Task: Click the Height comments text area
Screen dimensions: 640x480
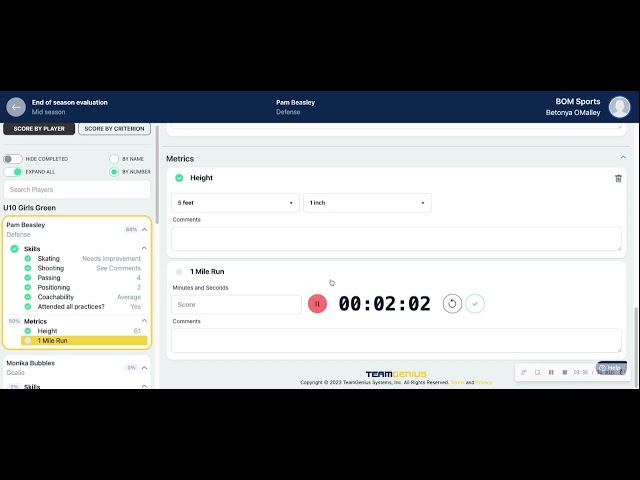Action: coord(396,239)
